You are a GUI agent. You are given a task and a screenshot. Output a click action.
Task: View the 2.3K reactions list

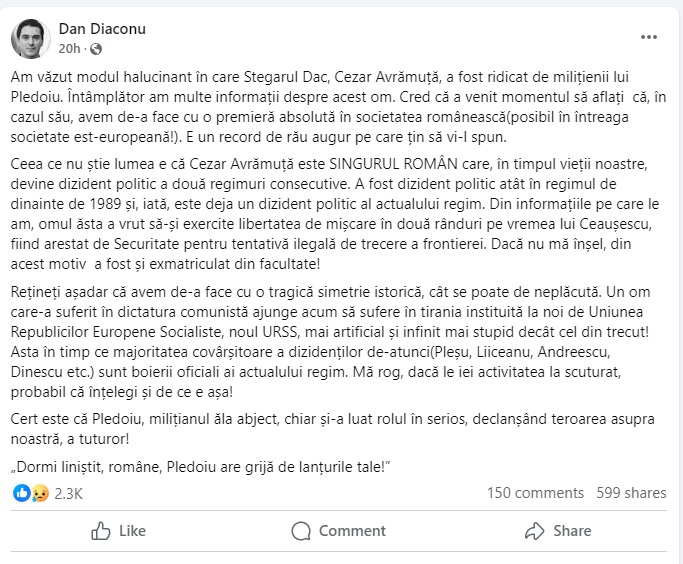[x=68, y=493]
